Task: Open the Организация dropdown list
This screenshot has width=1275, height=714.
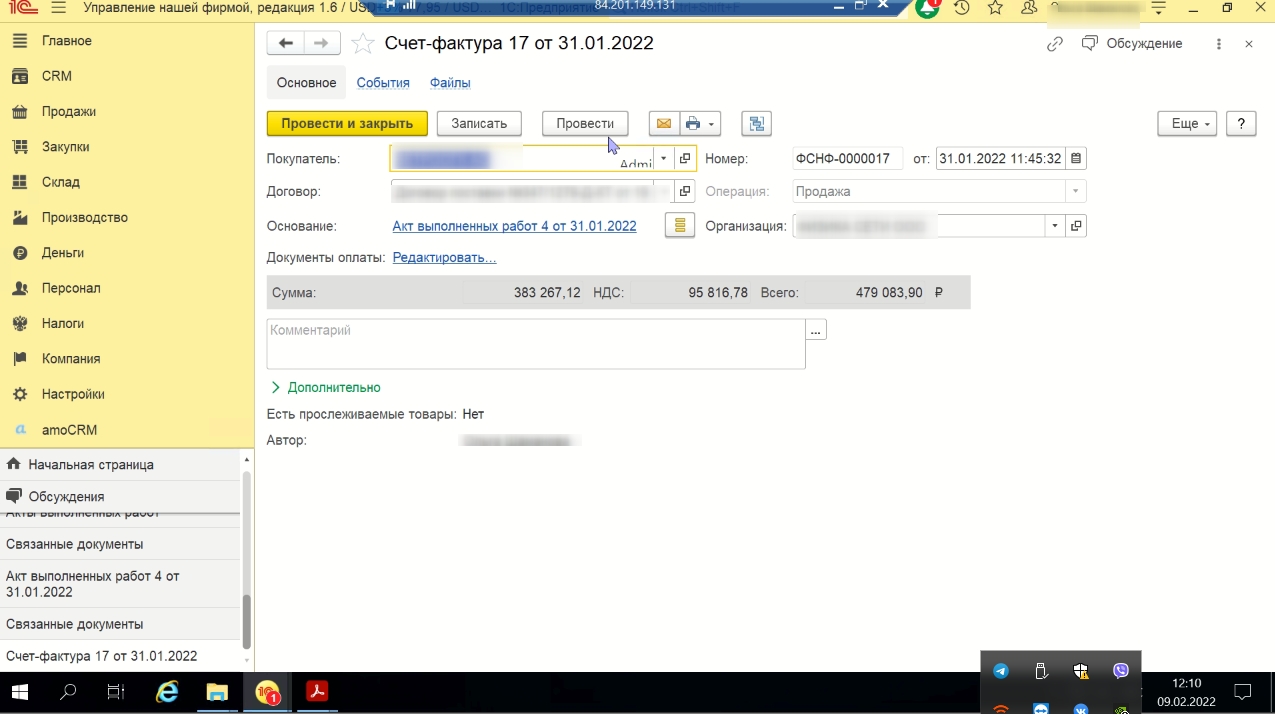Action: (x=1054, y=226)
